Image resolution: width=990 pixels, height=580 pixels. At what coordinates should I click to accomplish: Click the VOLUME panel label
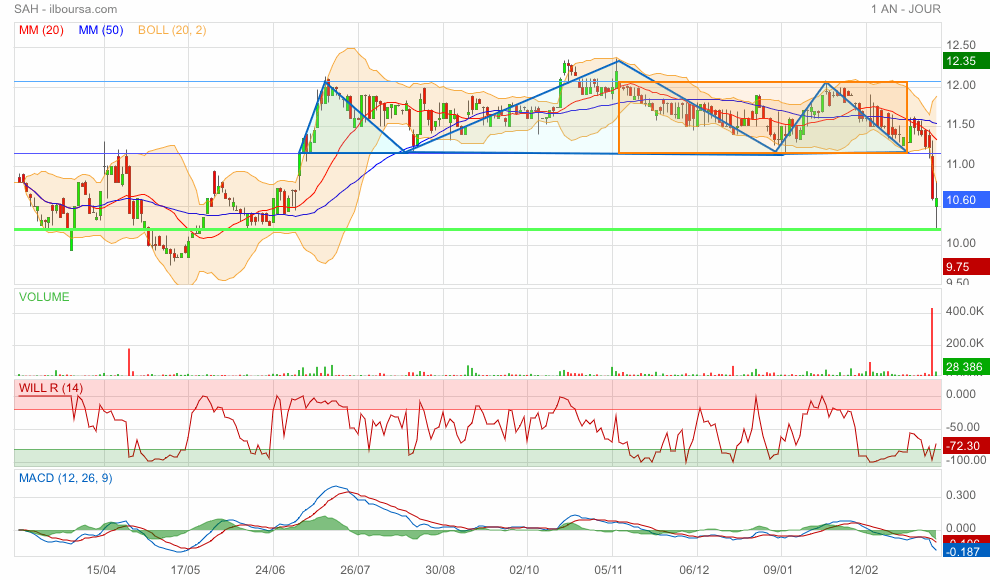(x=44, y=297)
